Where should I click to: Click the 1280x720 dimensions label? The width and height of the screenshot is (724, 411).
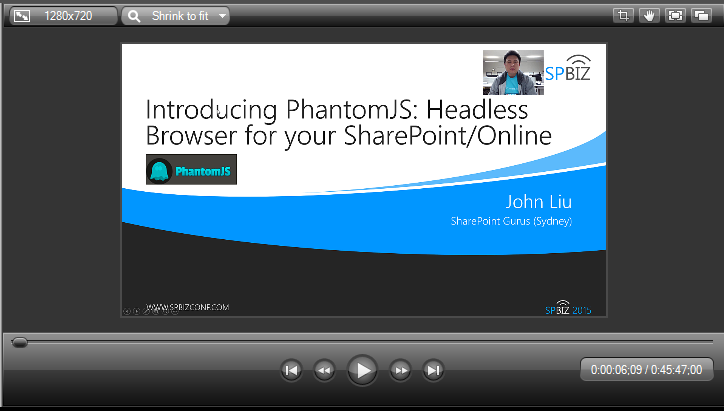(68, 16)
